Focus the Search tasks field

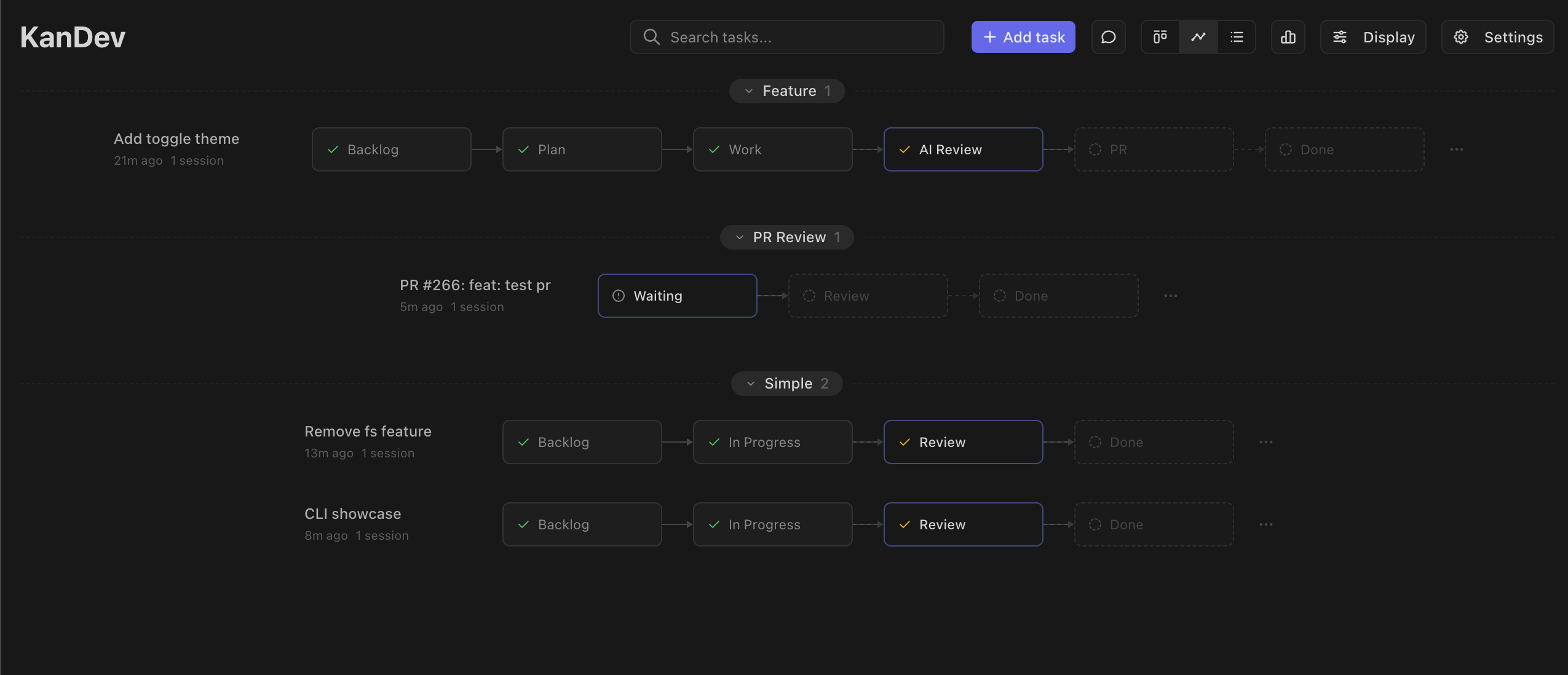click(787, 37)
